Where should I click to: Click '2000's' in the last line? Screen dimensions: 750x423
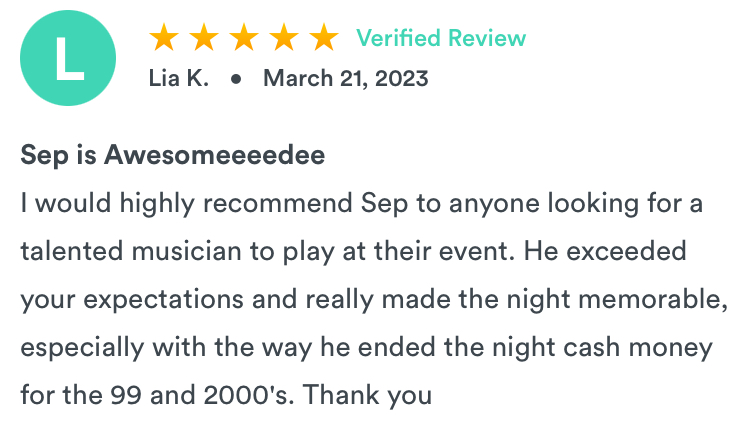click(246, 395)
